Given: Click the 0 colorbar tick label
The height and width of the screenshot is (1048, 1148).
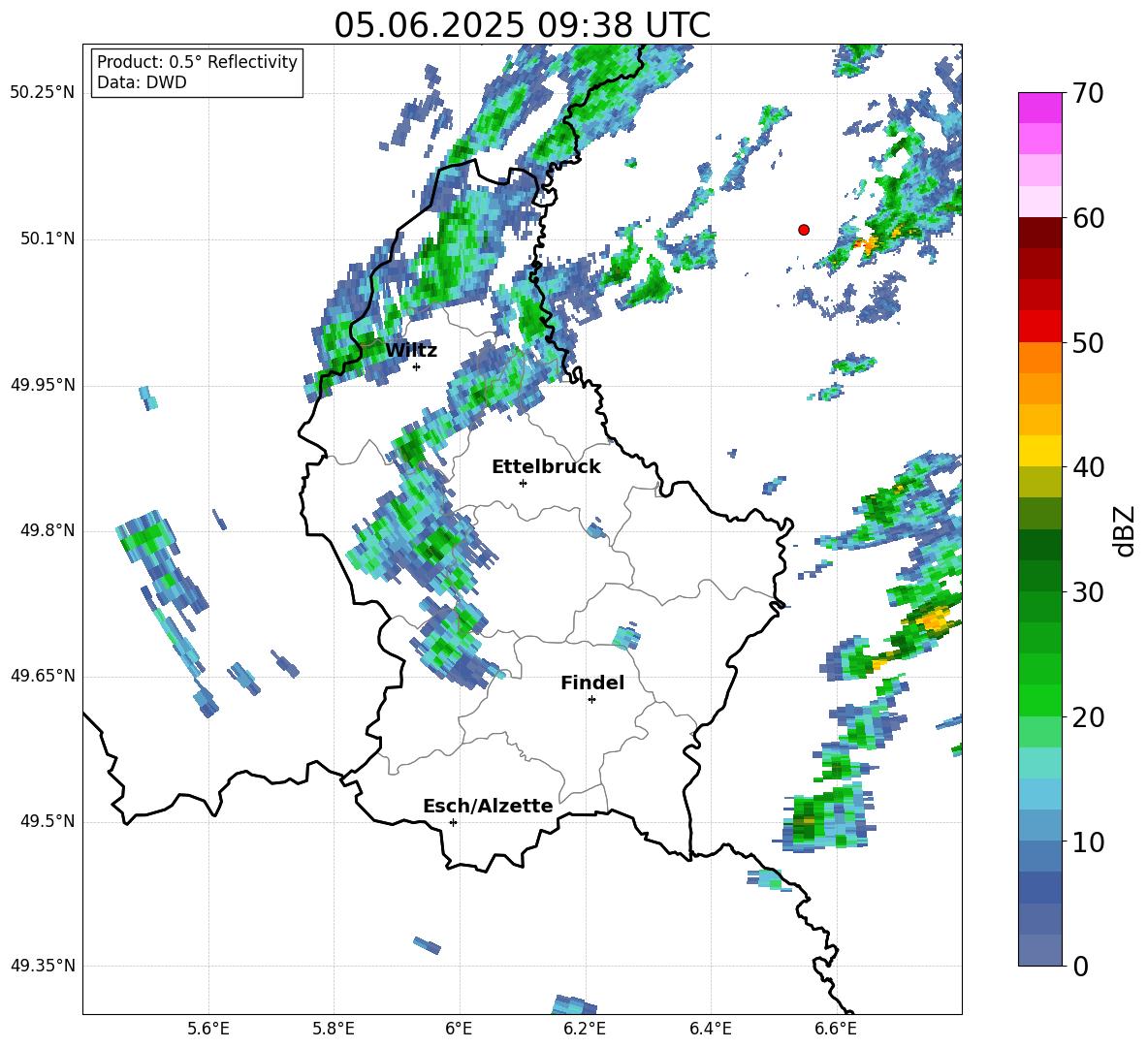Looking at the screenshot, I should coord(1080,966).
